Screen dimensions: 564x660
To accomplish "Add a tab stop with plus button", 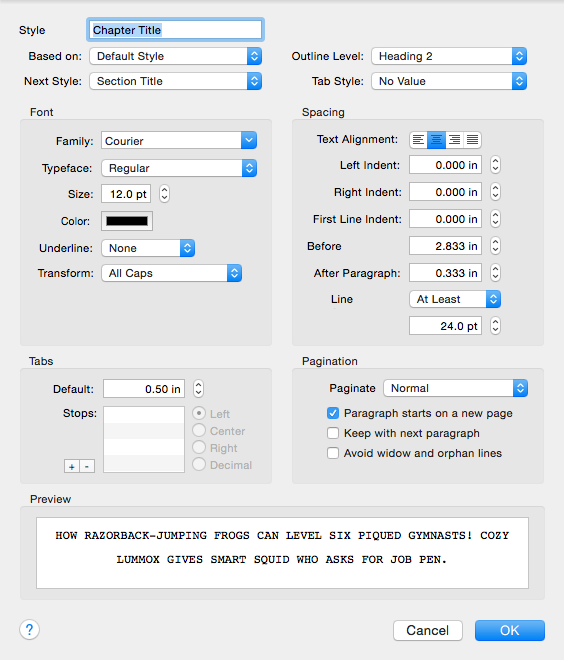I will 72,466.
